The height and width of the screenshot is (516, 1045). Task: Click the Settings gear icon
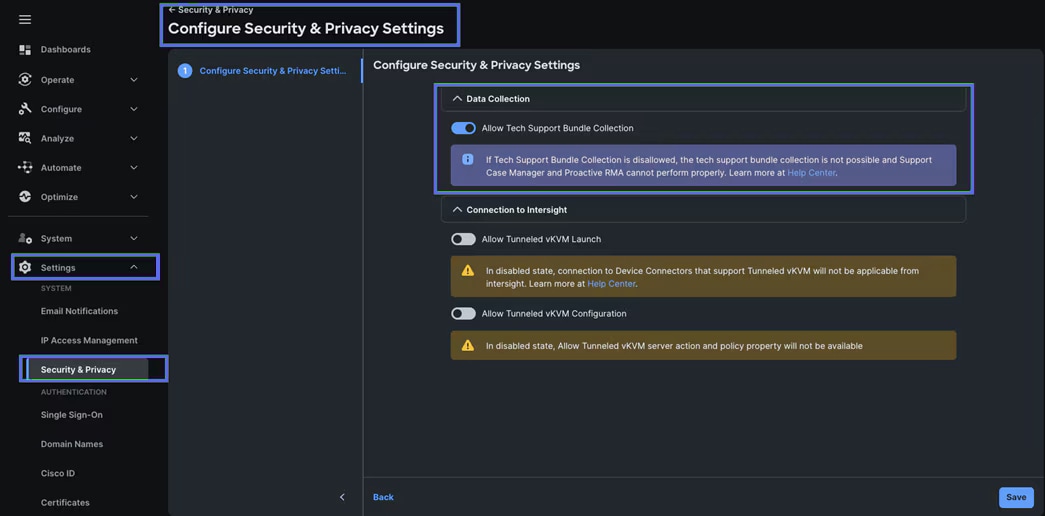pyautogui.click(x=25, y=267)
